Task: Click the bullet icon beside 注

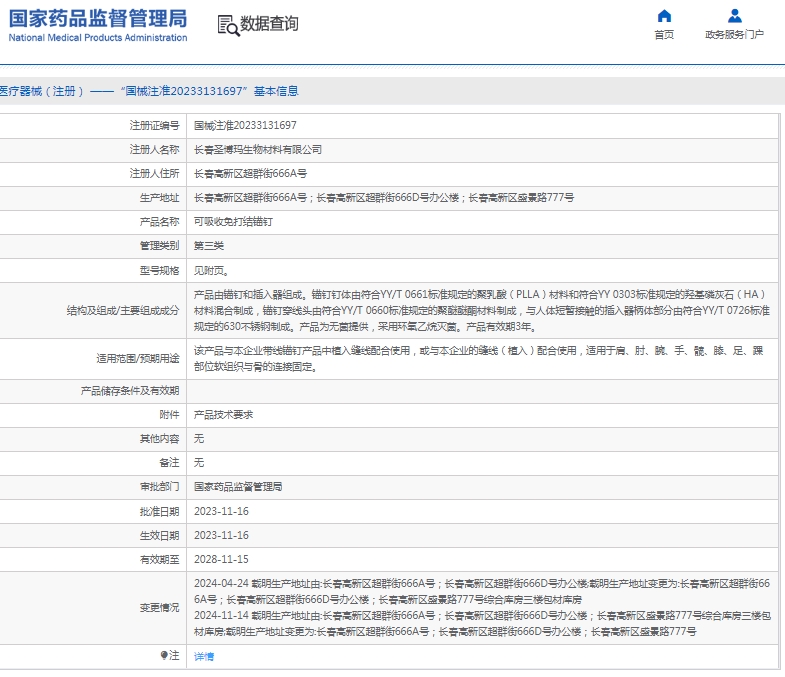Action: pyautogui.click(x=164, y=655)
